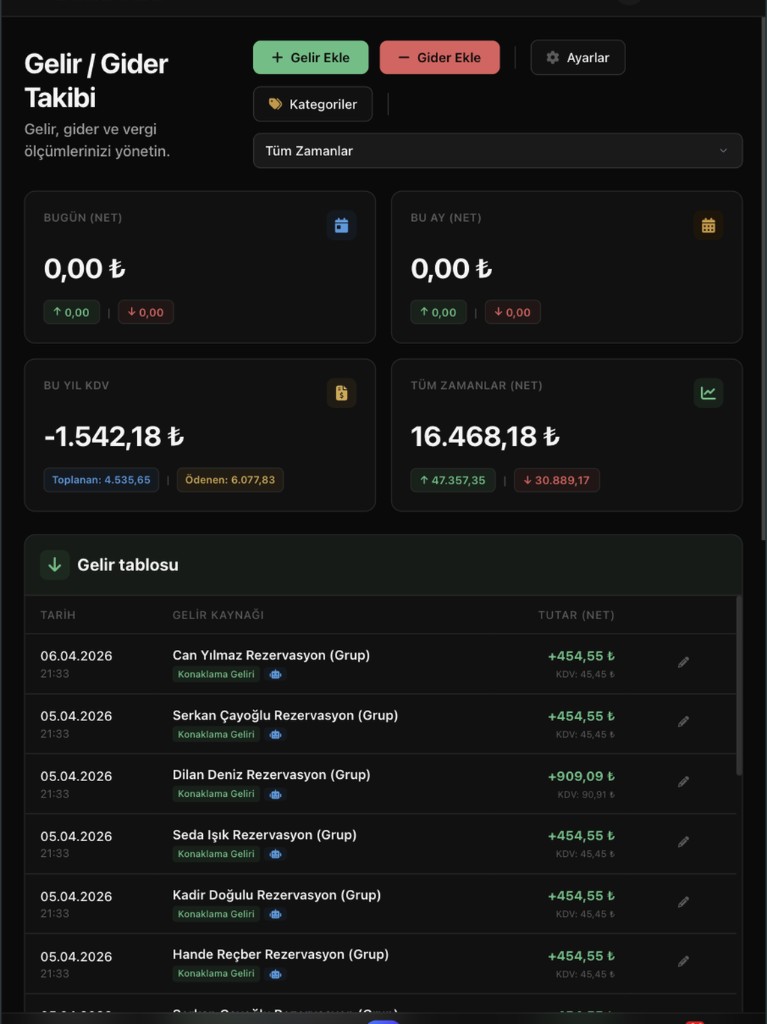Click the income table vertical scrollbar

click(739, 686)
